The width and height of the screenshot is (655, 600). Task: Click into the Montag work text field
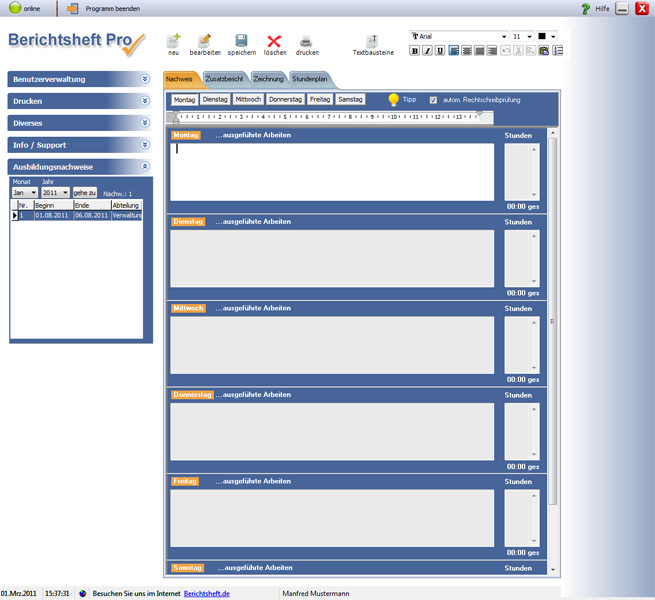[332, 172]
